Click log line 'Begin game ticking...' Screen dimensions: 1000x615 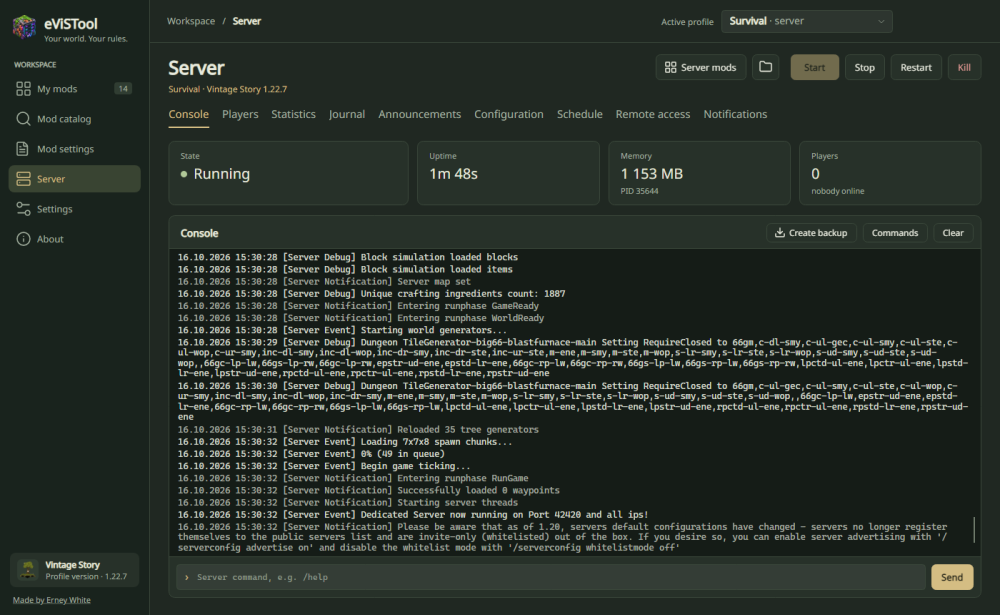pyautogui.click(x=324, y=466)
